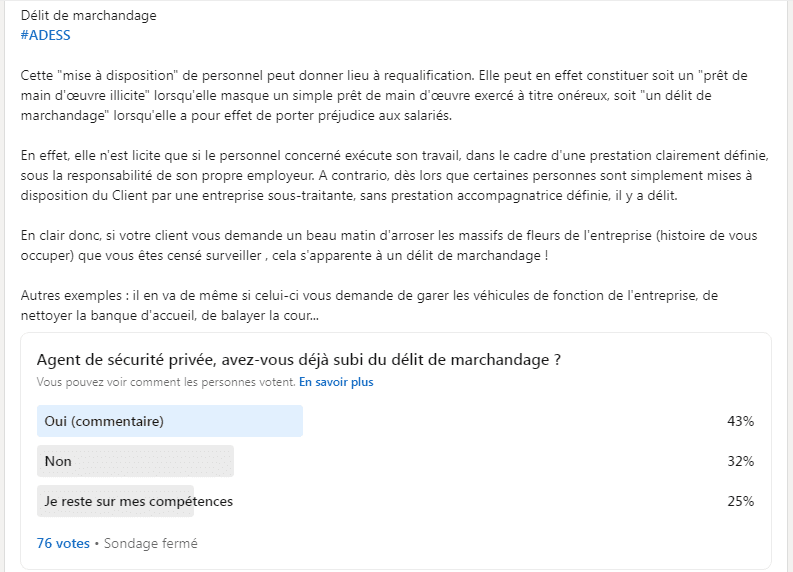This screenshot has height=572, width=793.
Task: Open the #ADESS hashtag link
Action: (x=46, y=35)
